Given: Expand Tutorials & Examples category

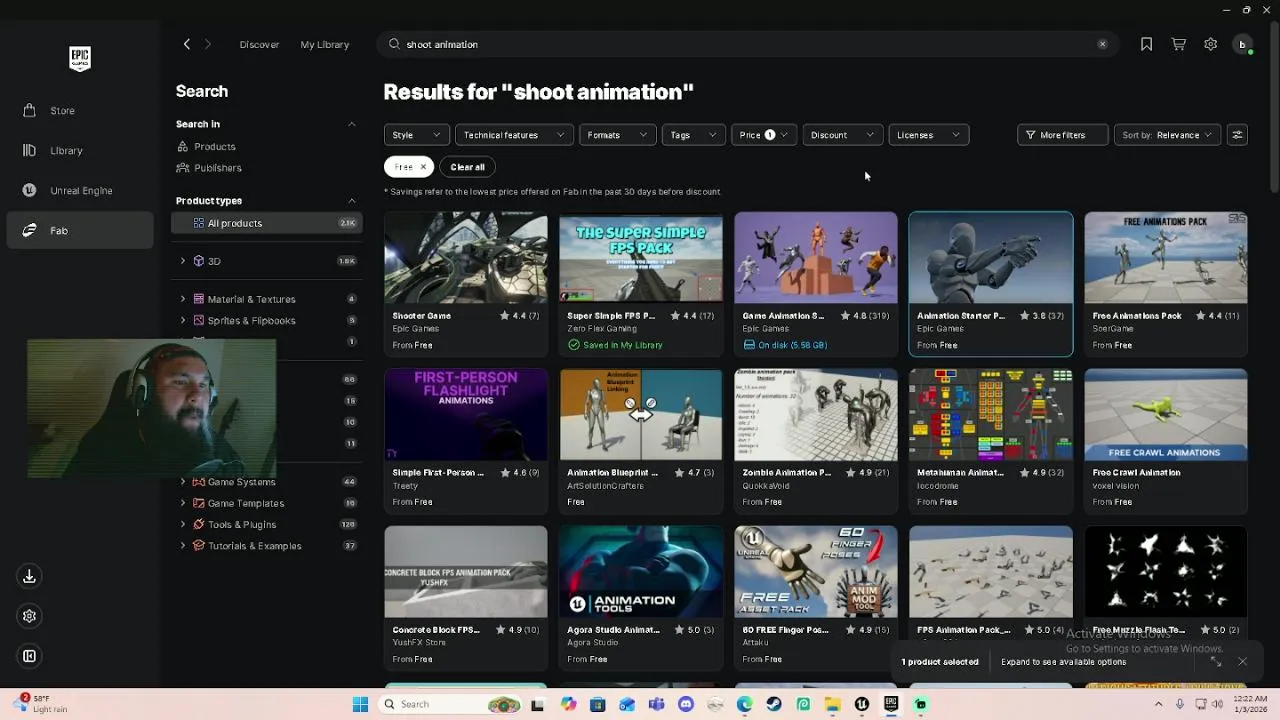Looking at the screenshot, I should 182,546.
